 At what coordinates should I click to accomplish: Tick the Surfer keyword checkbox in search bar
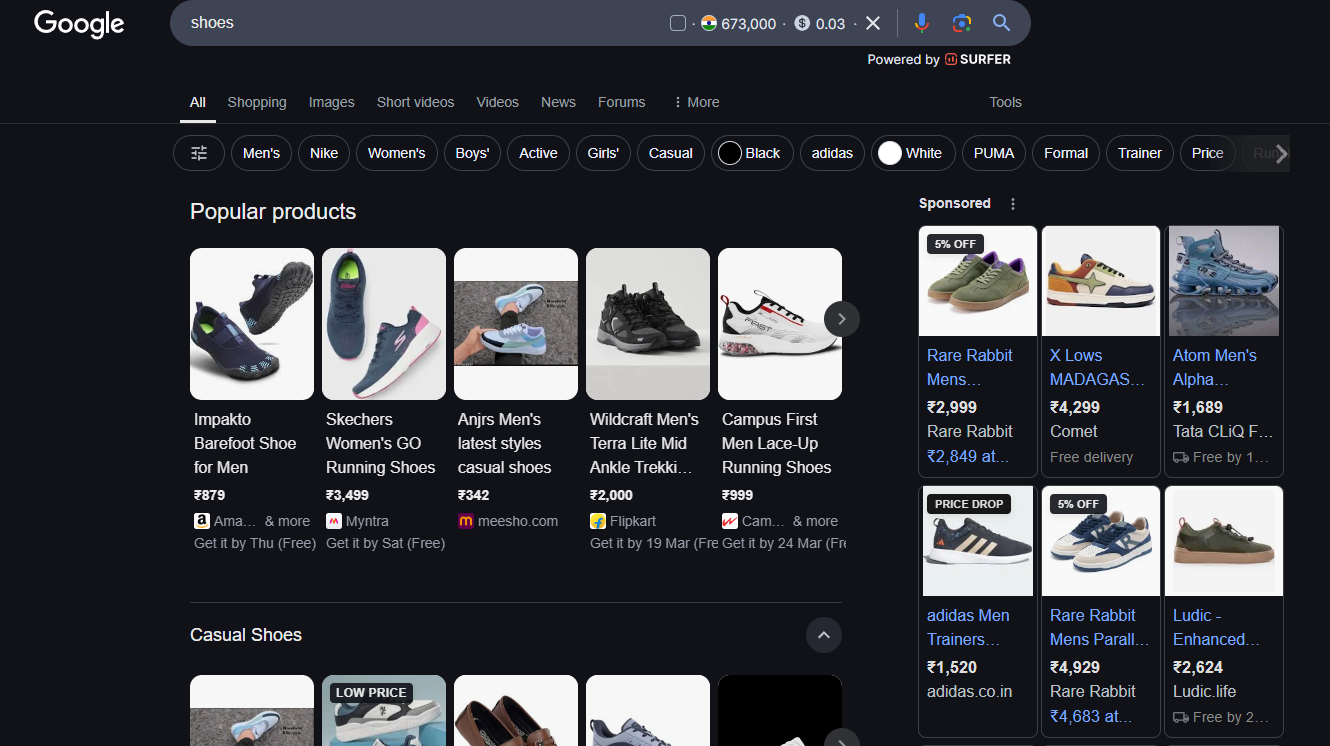(x=678, y=24)
